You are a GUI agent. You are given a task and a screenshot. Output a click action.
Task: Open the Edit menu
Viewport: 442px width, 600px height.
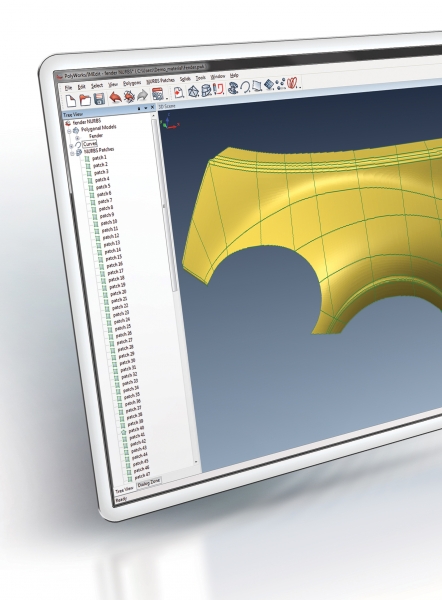(82, 87)
